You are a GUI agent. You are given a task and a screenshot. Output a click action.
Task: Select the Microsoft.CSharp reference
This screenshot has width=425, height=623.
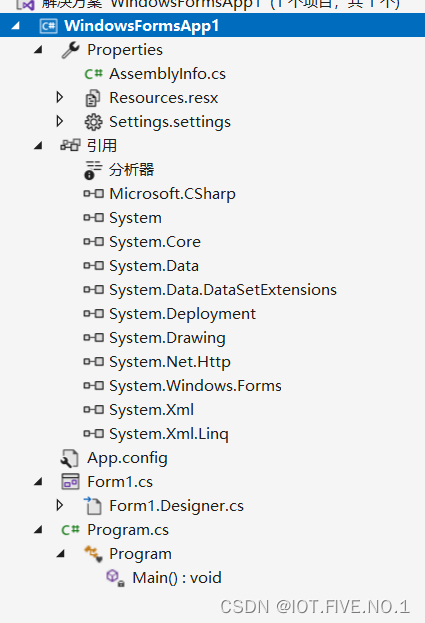172,194
